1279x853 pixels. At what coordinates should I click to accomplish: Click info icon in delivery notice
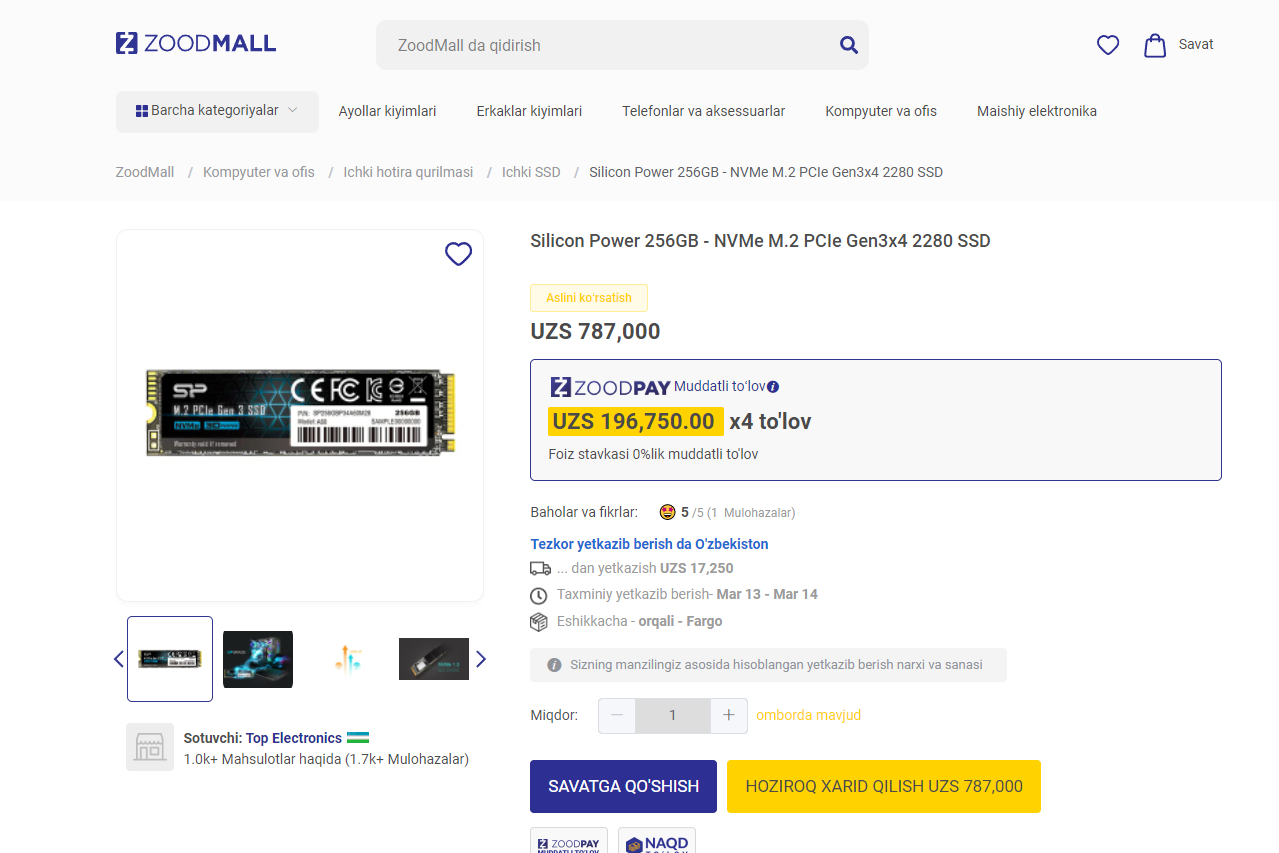[554, 665]
